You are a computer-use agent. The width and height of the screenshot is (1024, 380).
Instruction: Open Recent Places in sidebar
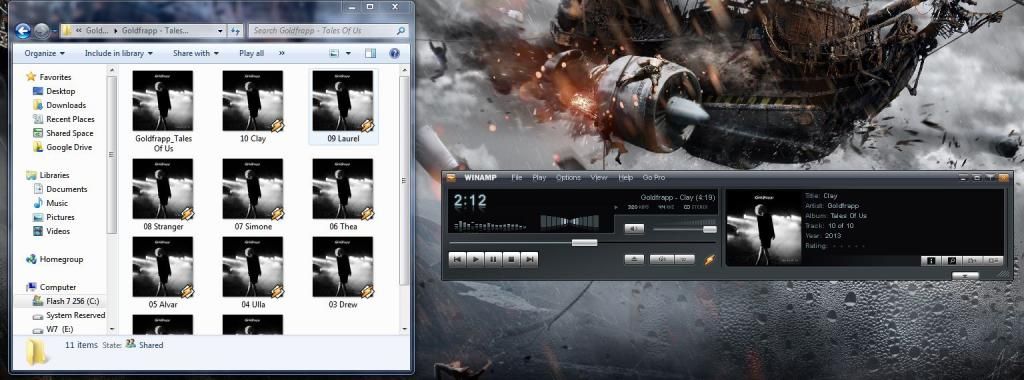(x=63, y=119)
